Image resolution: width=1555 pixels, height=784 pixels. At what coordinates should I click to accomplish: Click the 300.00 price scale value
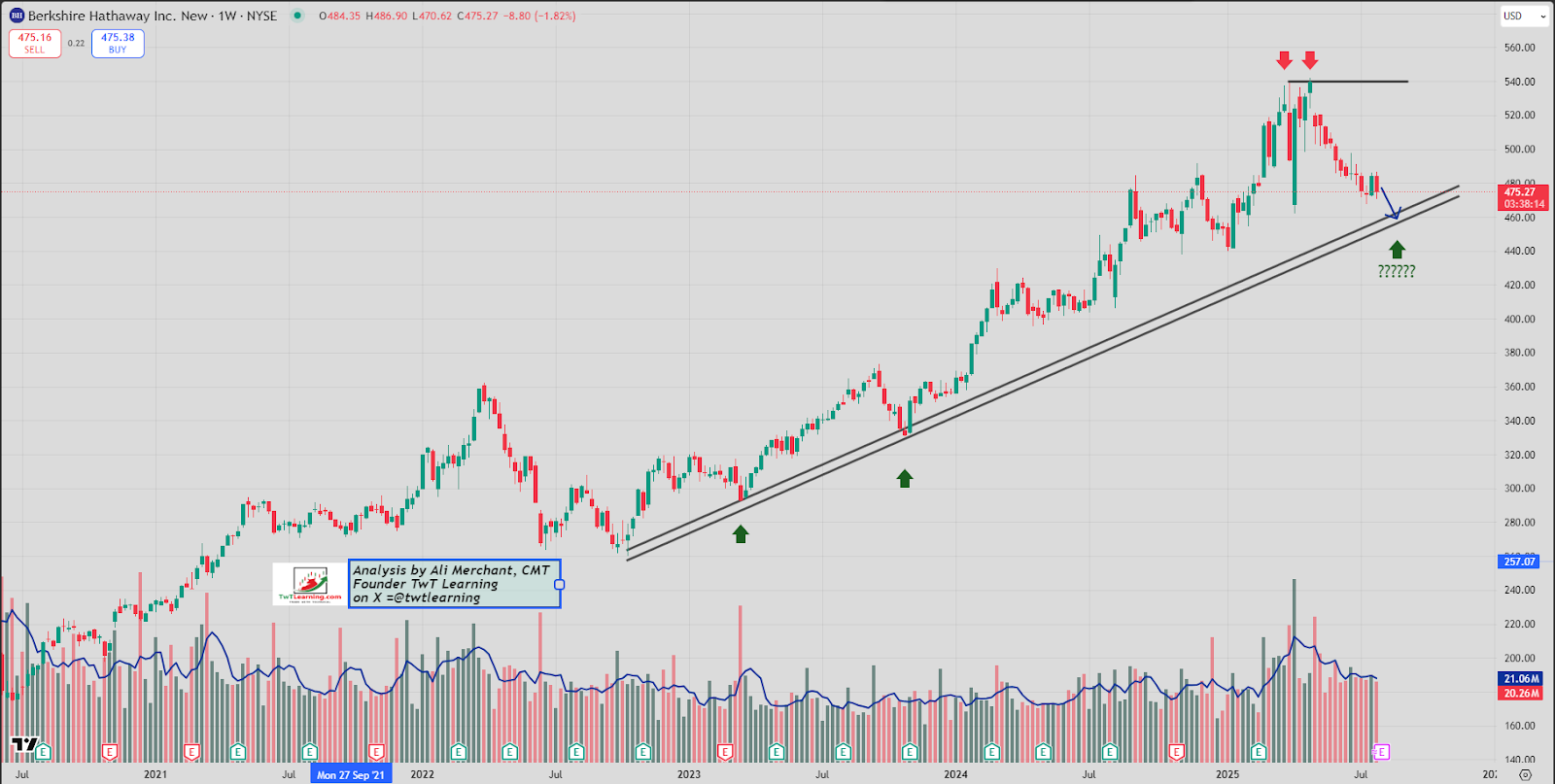(x=1520, y=489)
